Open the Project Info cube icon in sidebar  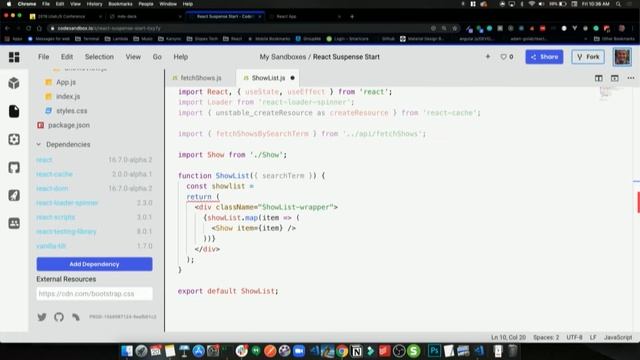click(x=14, y=83)
